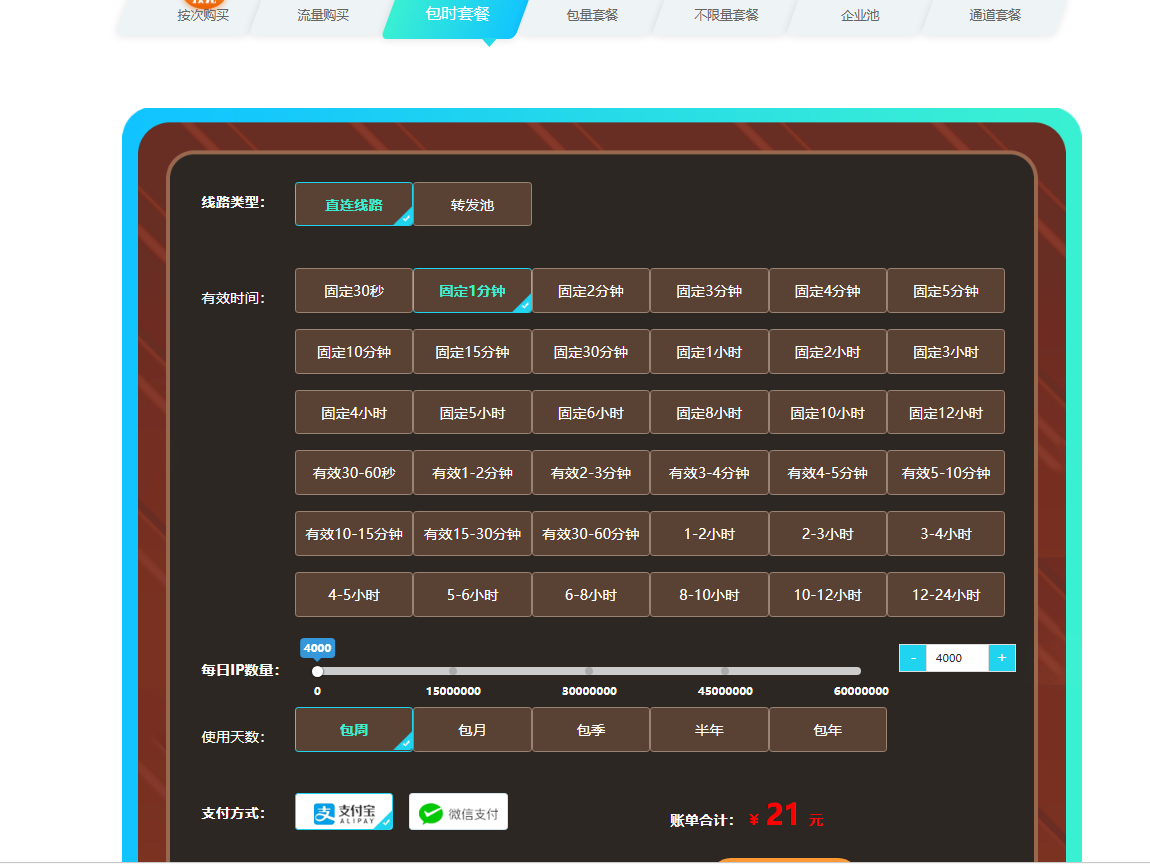Choose 固定6小时 duration
The image size is (1150, 864).
tap(591, 413)
